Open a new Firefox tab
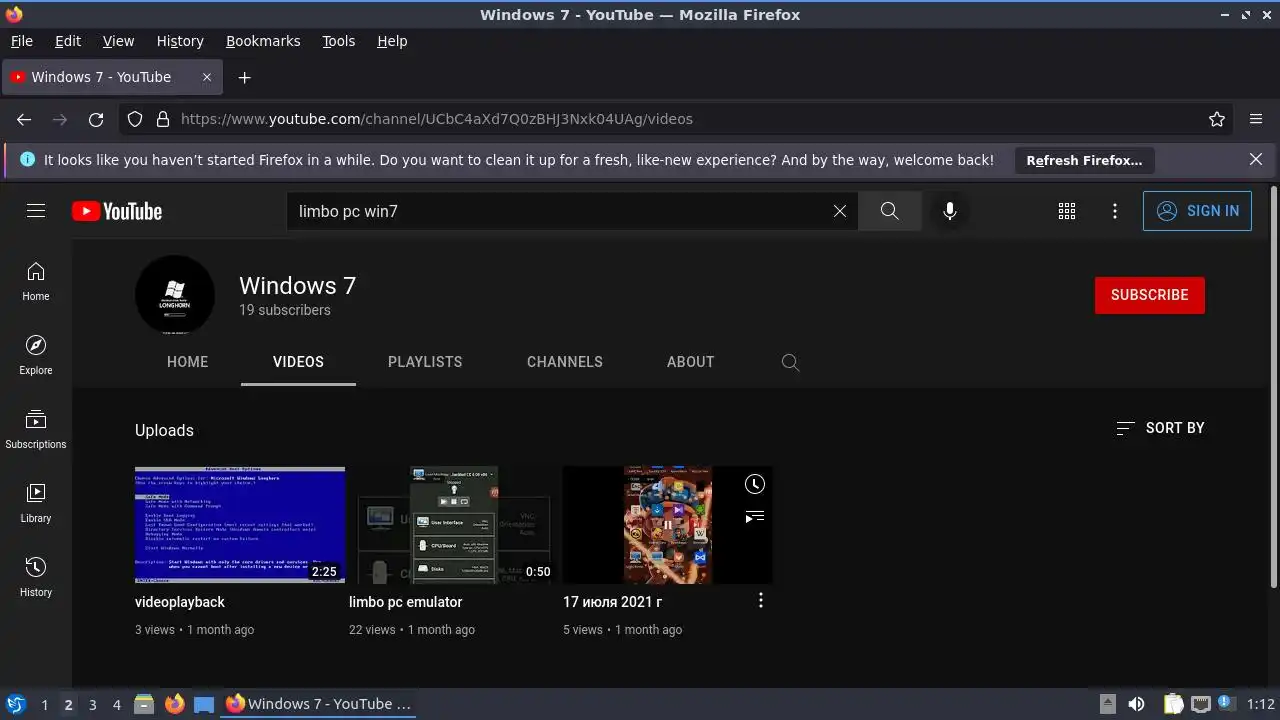This screenshot has width=1280, height=720. pos(244,77)
